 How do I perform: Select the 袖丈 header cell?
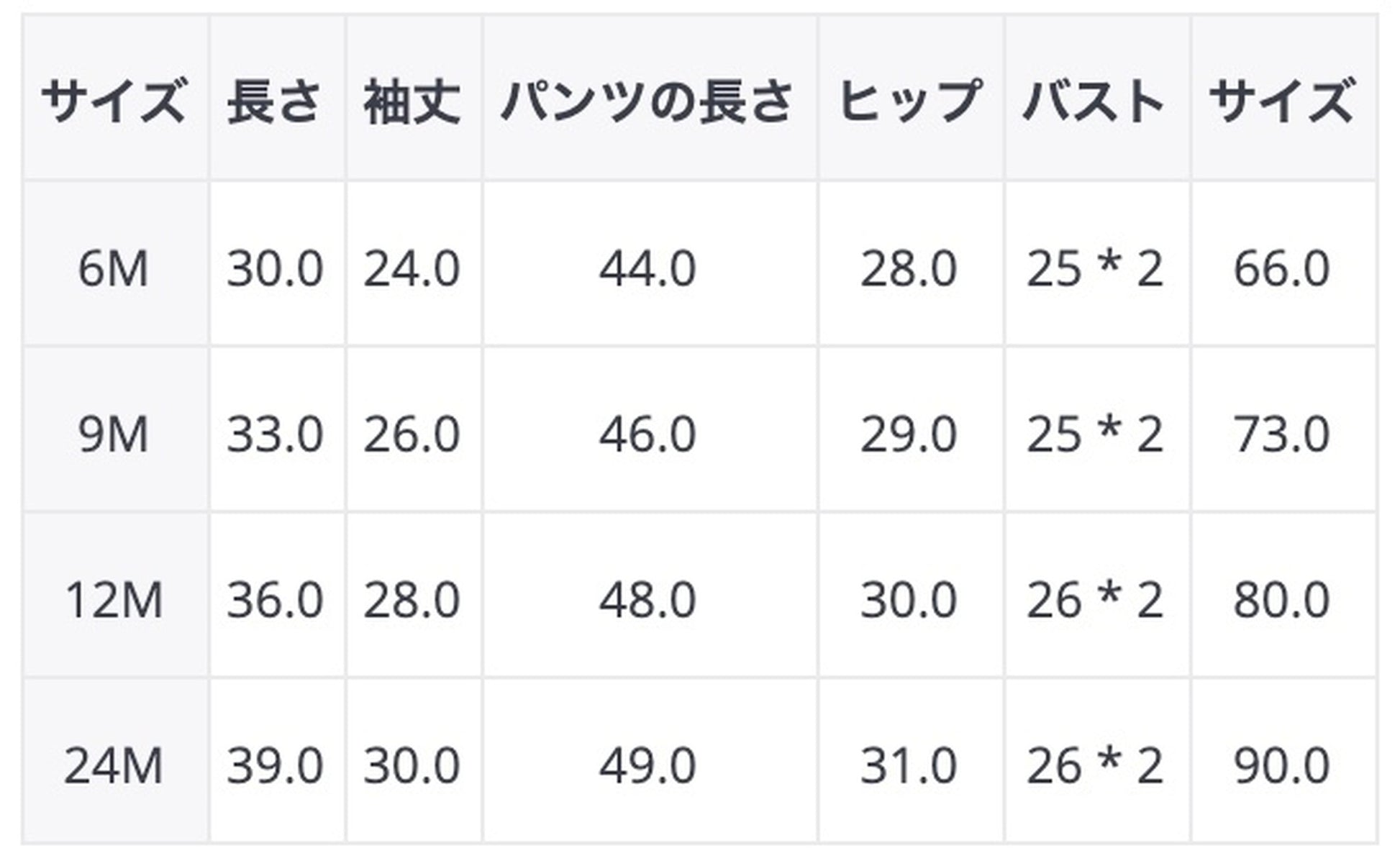click(412, 99)
